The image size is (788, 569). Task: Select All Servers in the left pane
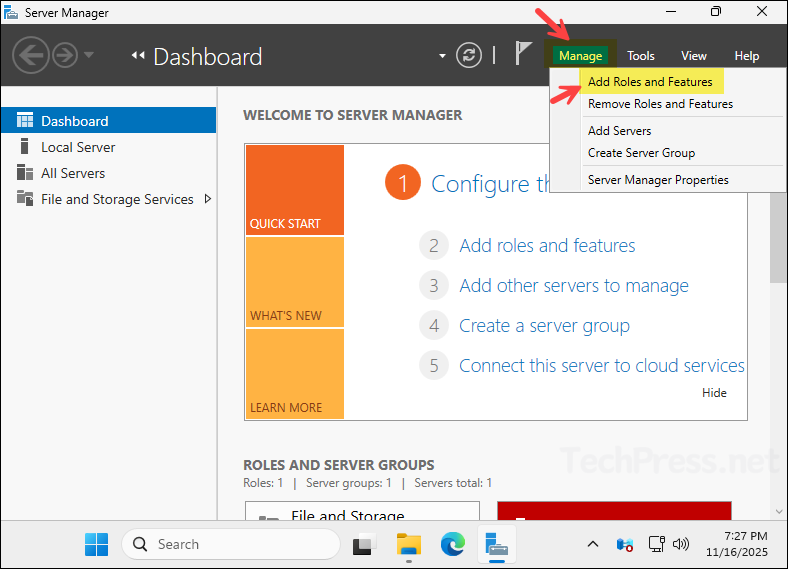[x=109, y=173]
